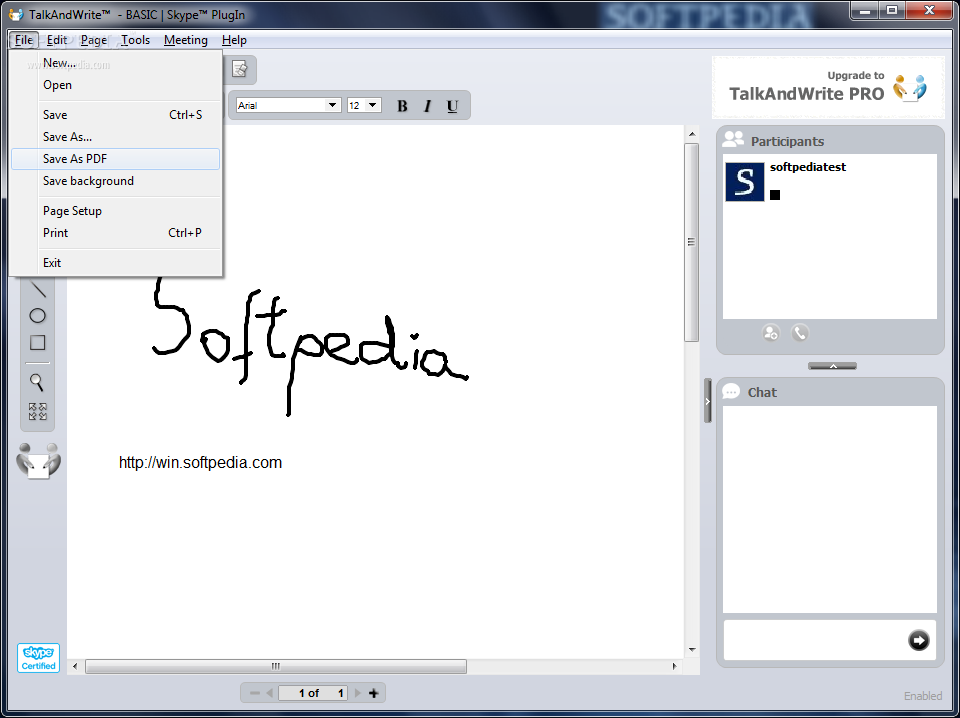Viewport: 960px width, 718px height.
Task: Click the vertical scrollbar thumb of canvas
Action: pyautogui.click(x=691, y=242)
